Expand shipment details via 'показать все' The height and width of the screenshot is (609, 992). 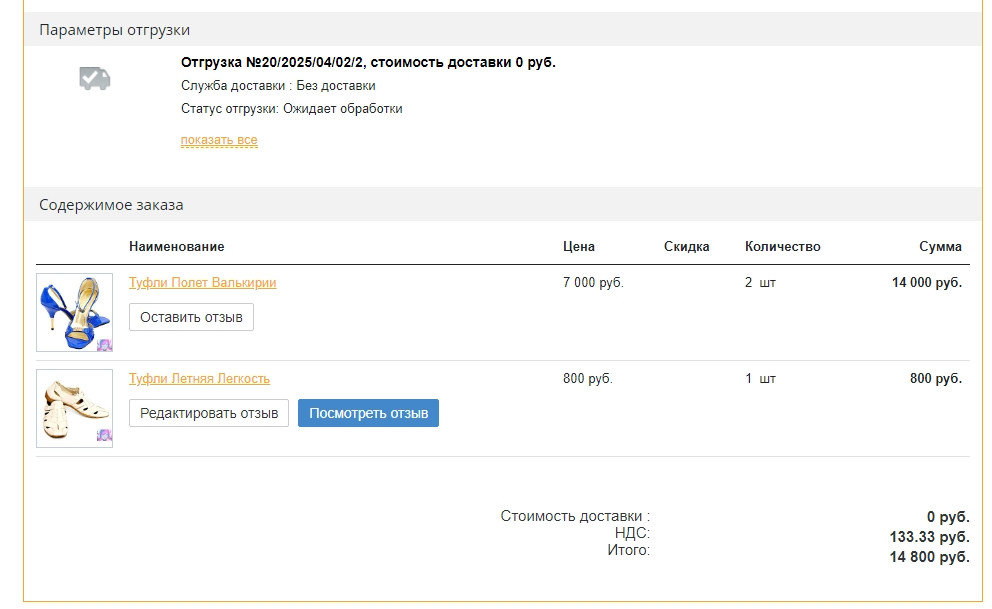click(x=219, y=140)
